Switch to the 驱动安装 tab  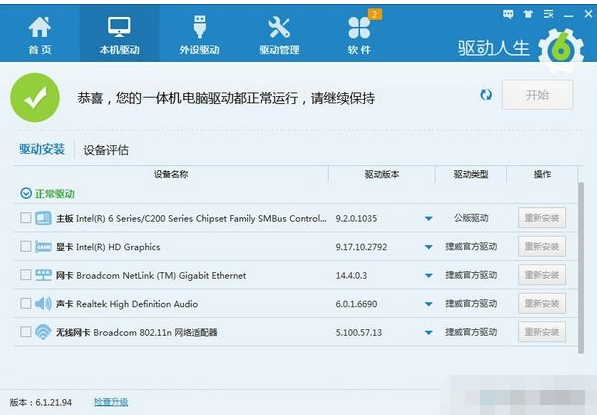(x=42, y=149)
